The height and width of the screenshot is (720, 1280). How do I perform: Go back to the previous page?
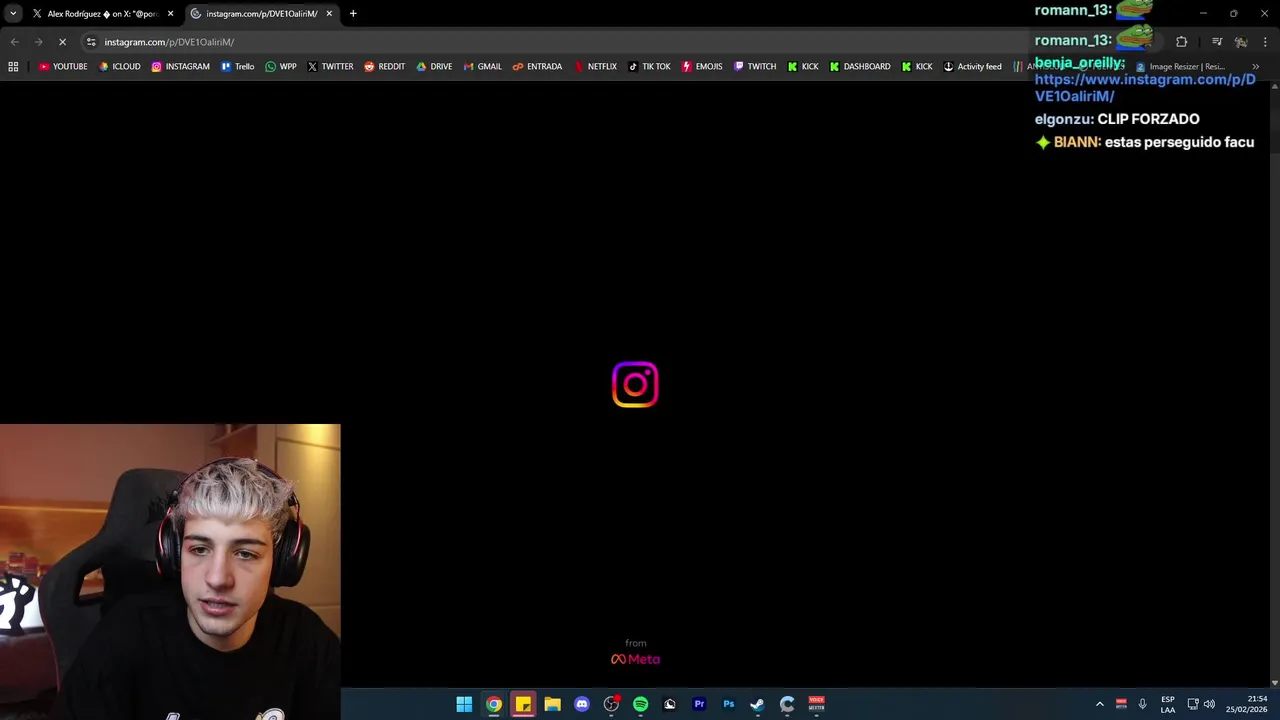coord(14,42)
